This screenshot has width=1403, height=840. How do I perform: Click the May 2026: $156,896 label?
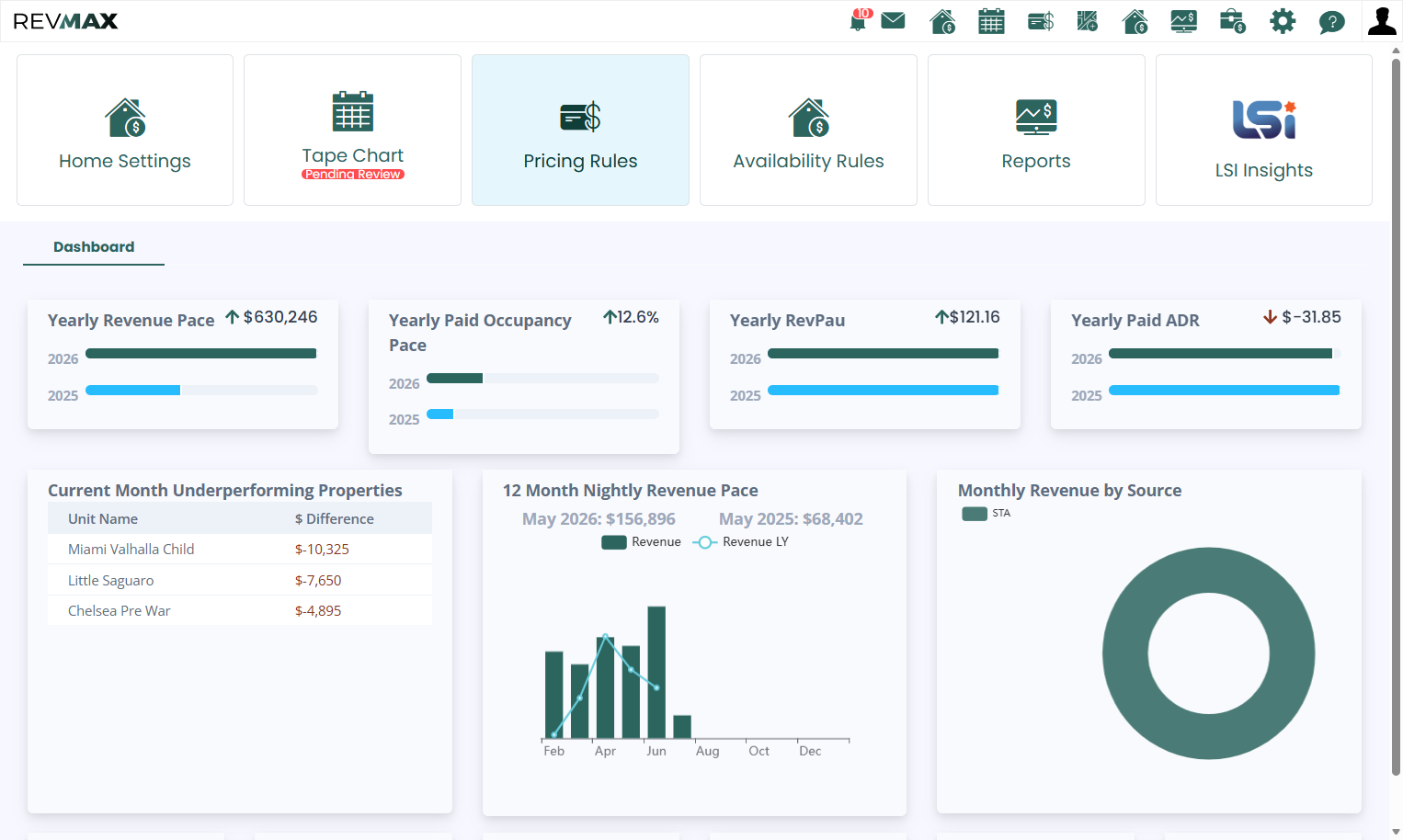pos(599,519)
